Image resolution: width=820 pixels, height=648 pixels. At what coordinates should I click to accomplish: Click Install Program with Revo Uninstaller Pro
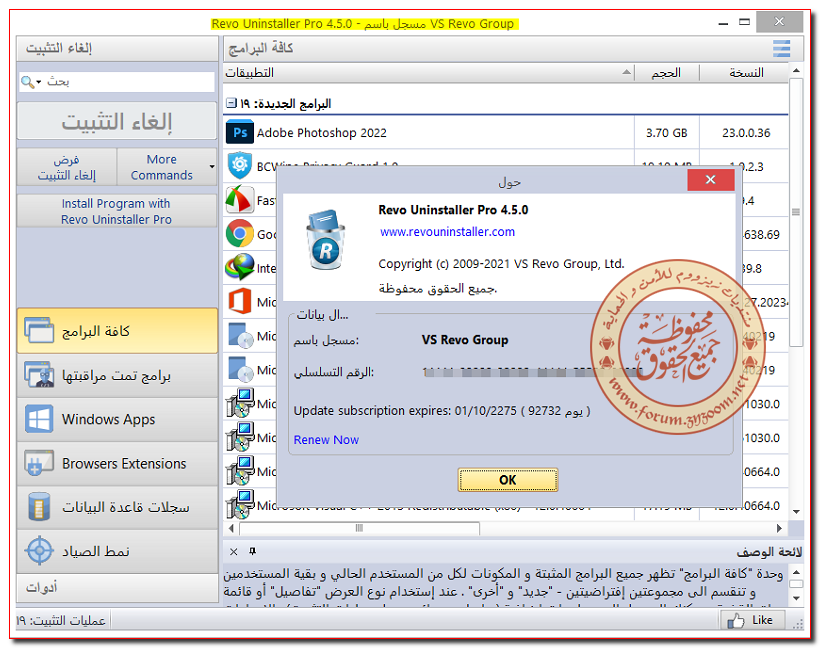click(117, 211)
